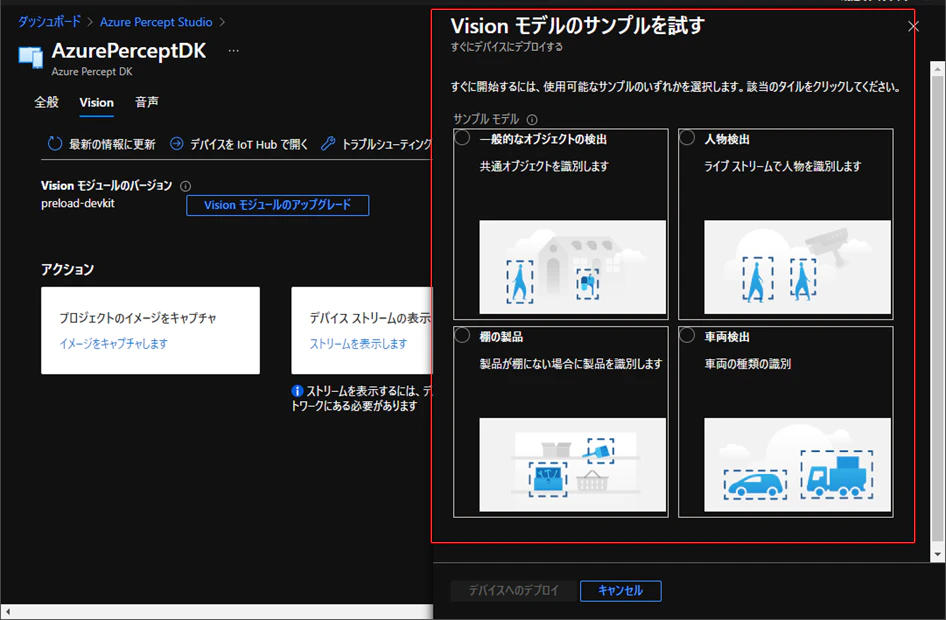This screenshot has height=620, width=946.
Task: Close the Vision モデルのサンプルを試す panel
Action: 913,27
